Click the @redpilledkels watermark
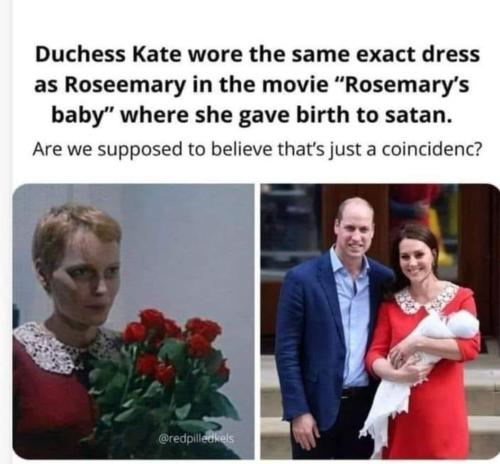Image resolution: width=500 pixels, height=464 pixels. coord(197,439)
